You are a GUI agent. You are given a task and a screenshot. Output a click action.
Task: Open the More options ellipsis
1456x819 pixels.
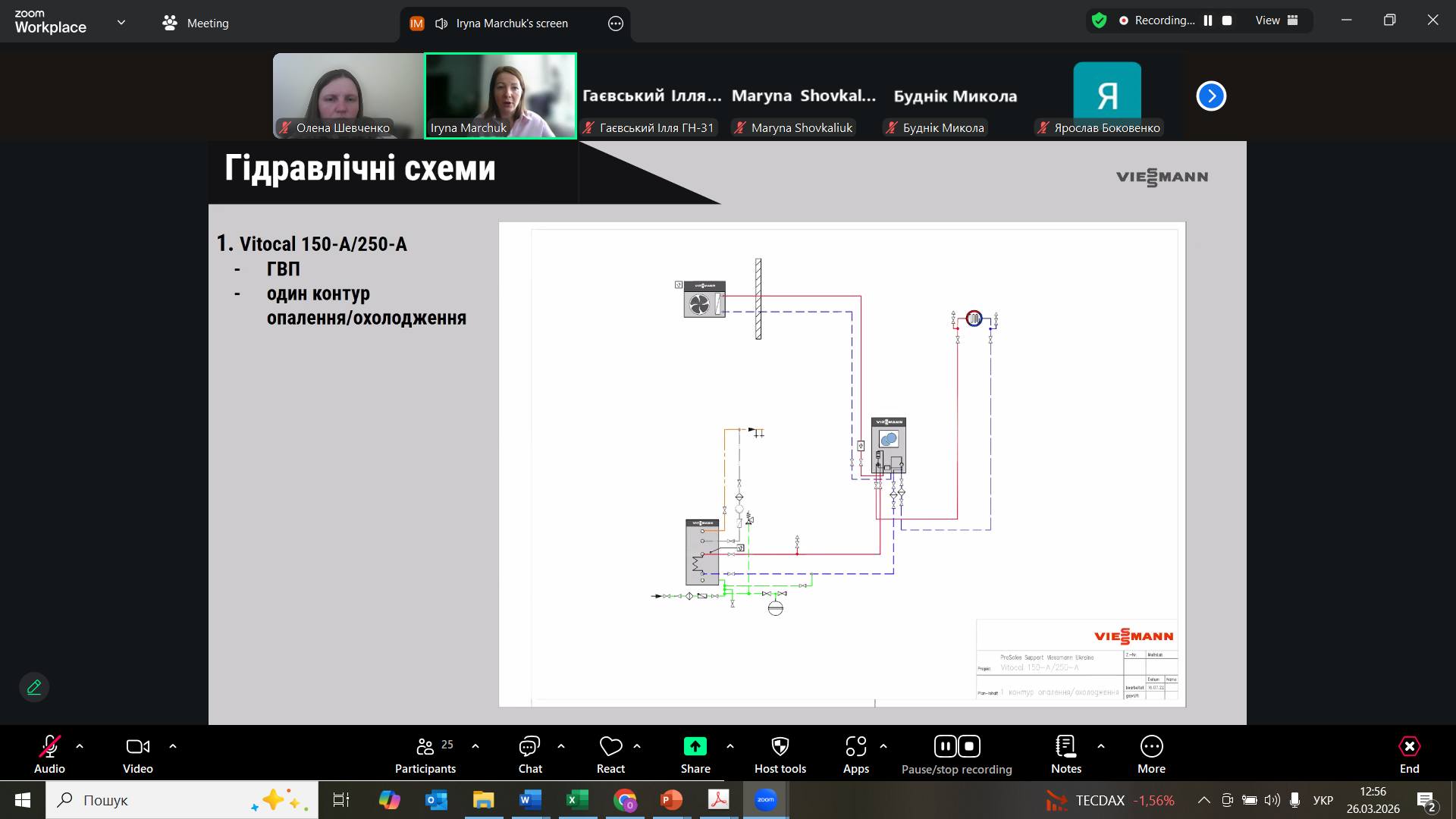(1151, 747)
